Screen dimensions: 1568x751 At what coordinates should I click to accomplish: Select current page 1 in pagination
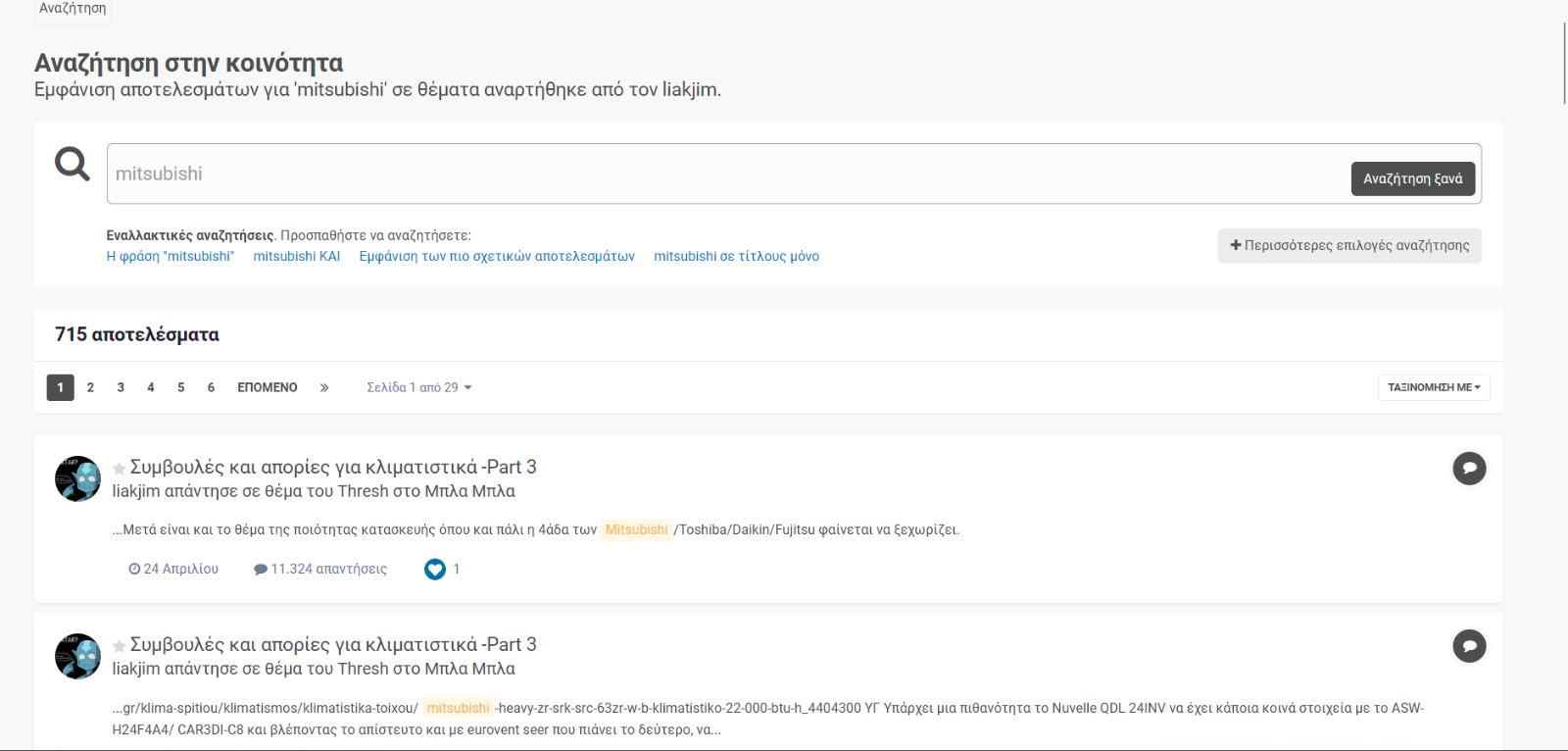pyautogui.click(x=61, y=387)
